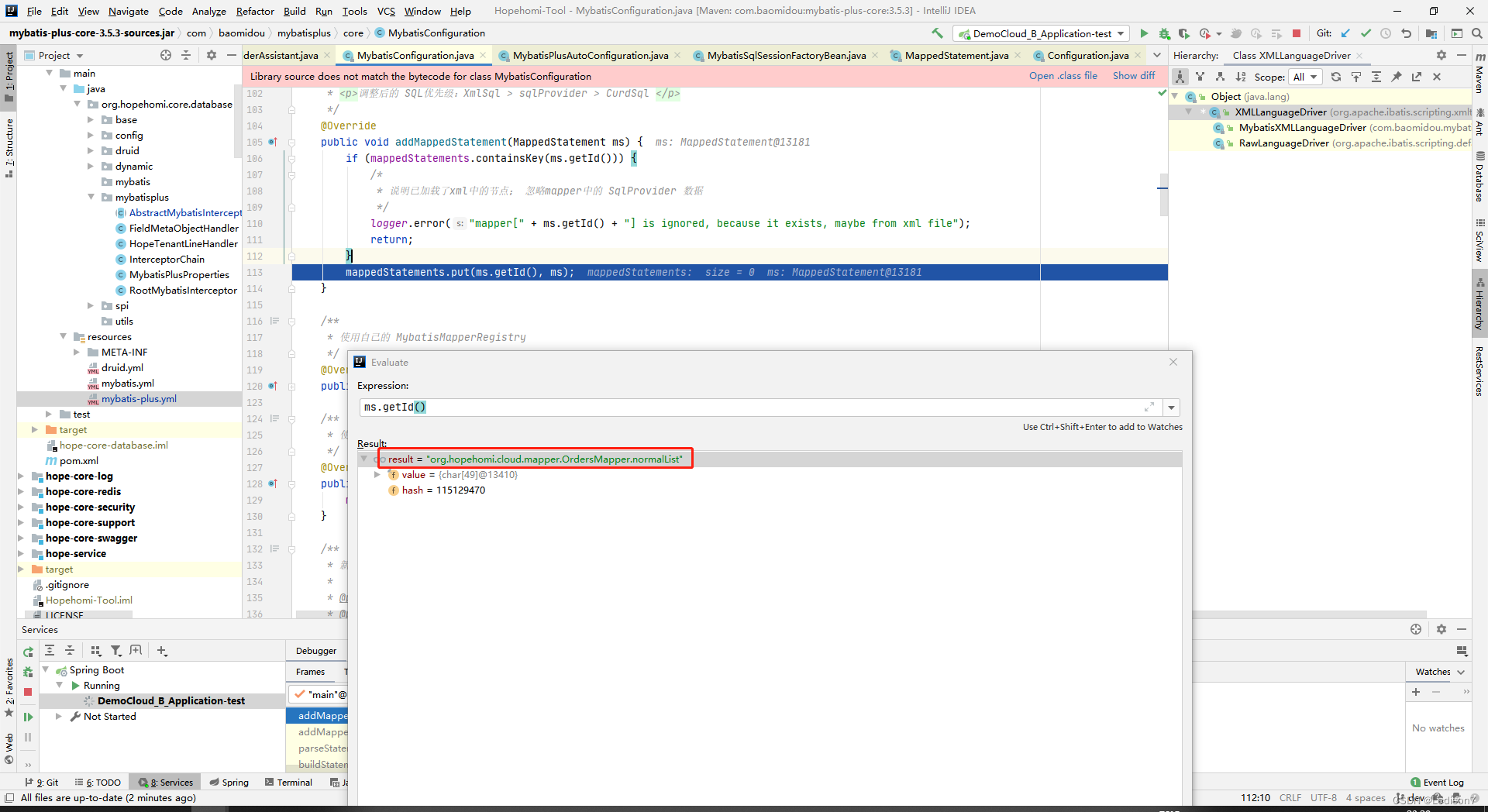Click the Refresh icon in Hierarchy toolbar
The height and width of the screenshot is (812, 1488).
coord(1336,77)
